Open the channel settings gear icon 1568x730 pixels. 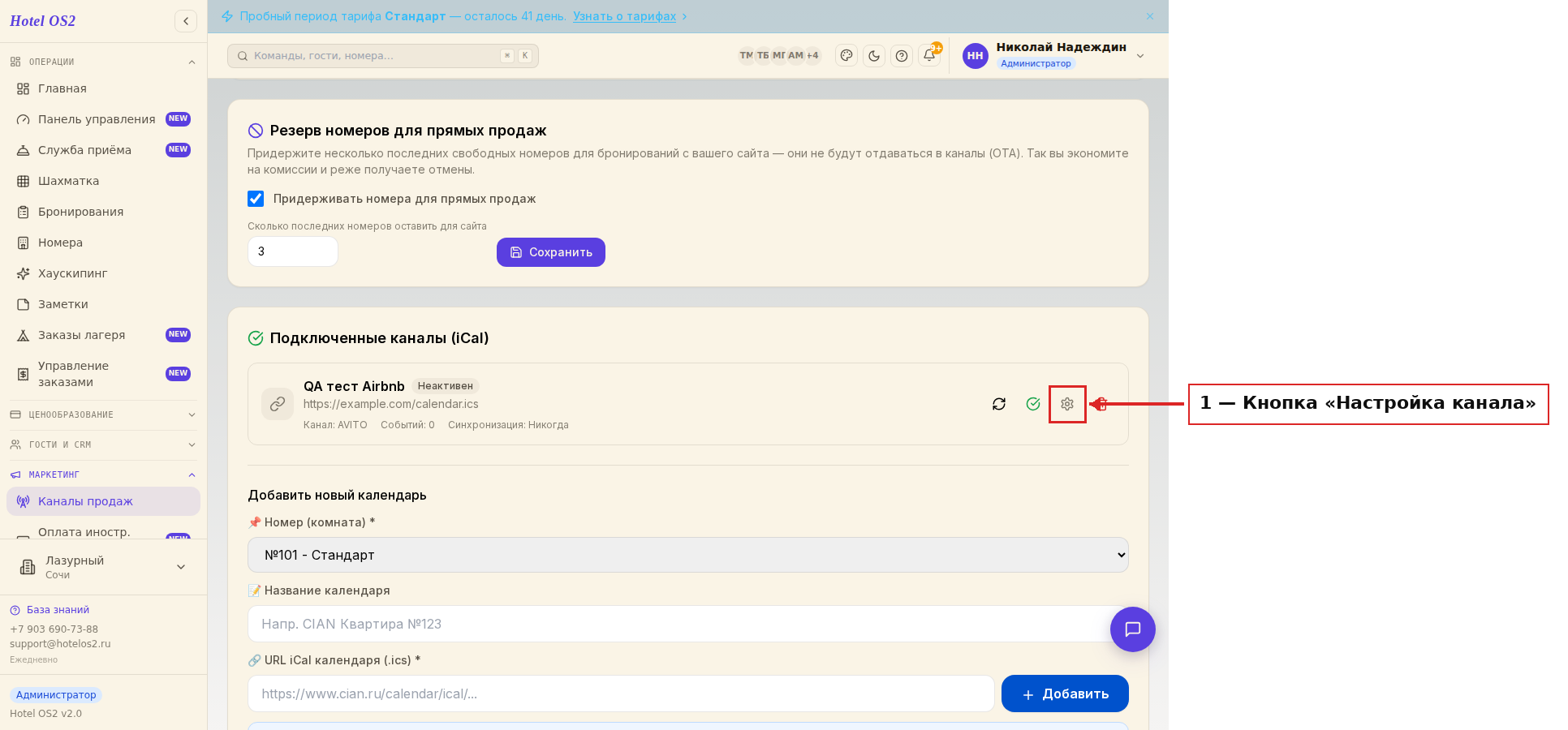tap(1067, 404)
